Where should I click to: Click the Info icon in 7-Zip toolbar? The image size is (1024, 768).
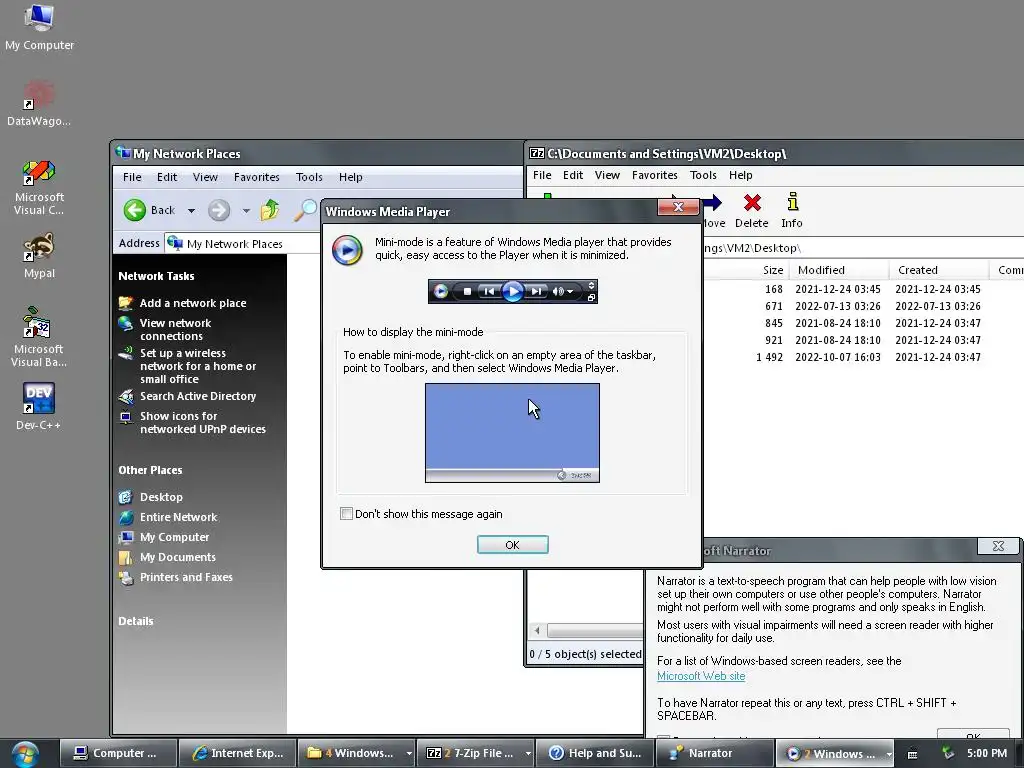[x=792, y=211]
